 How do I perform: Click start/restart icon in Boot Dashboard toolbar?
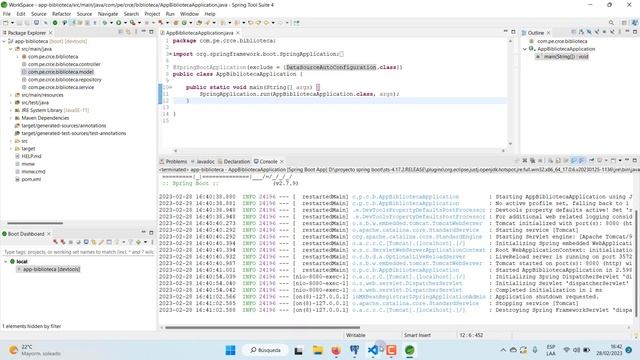56,242
